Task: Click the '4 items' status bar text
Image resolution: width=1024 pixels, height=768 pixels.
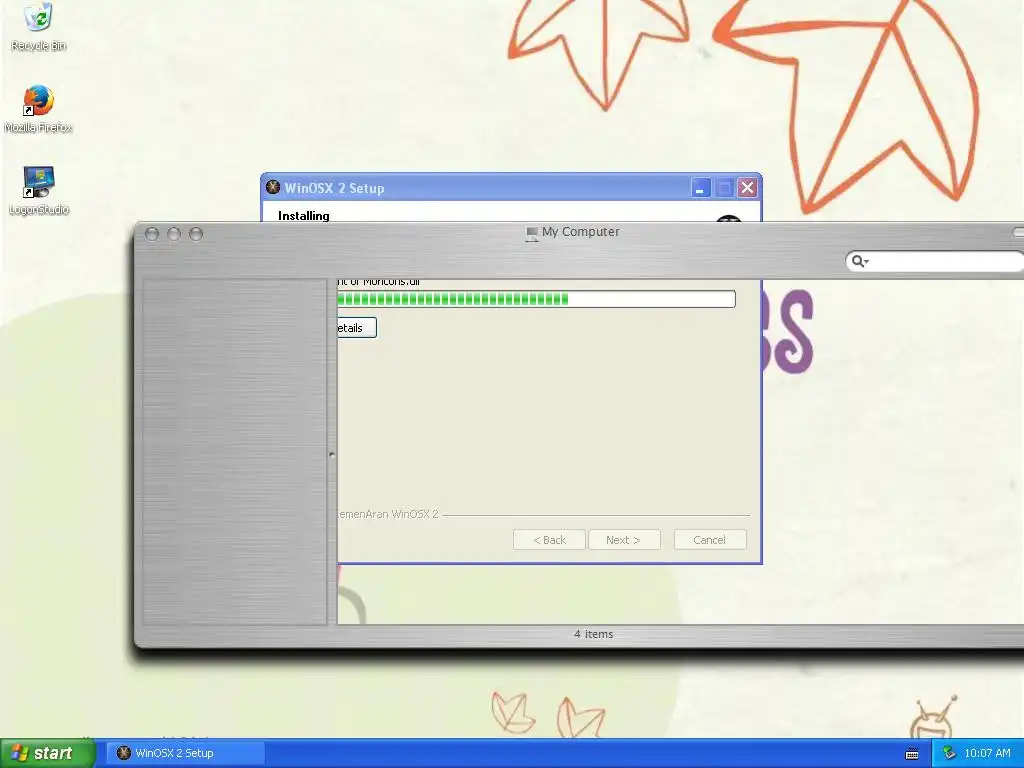Action: tap(594, 634)
